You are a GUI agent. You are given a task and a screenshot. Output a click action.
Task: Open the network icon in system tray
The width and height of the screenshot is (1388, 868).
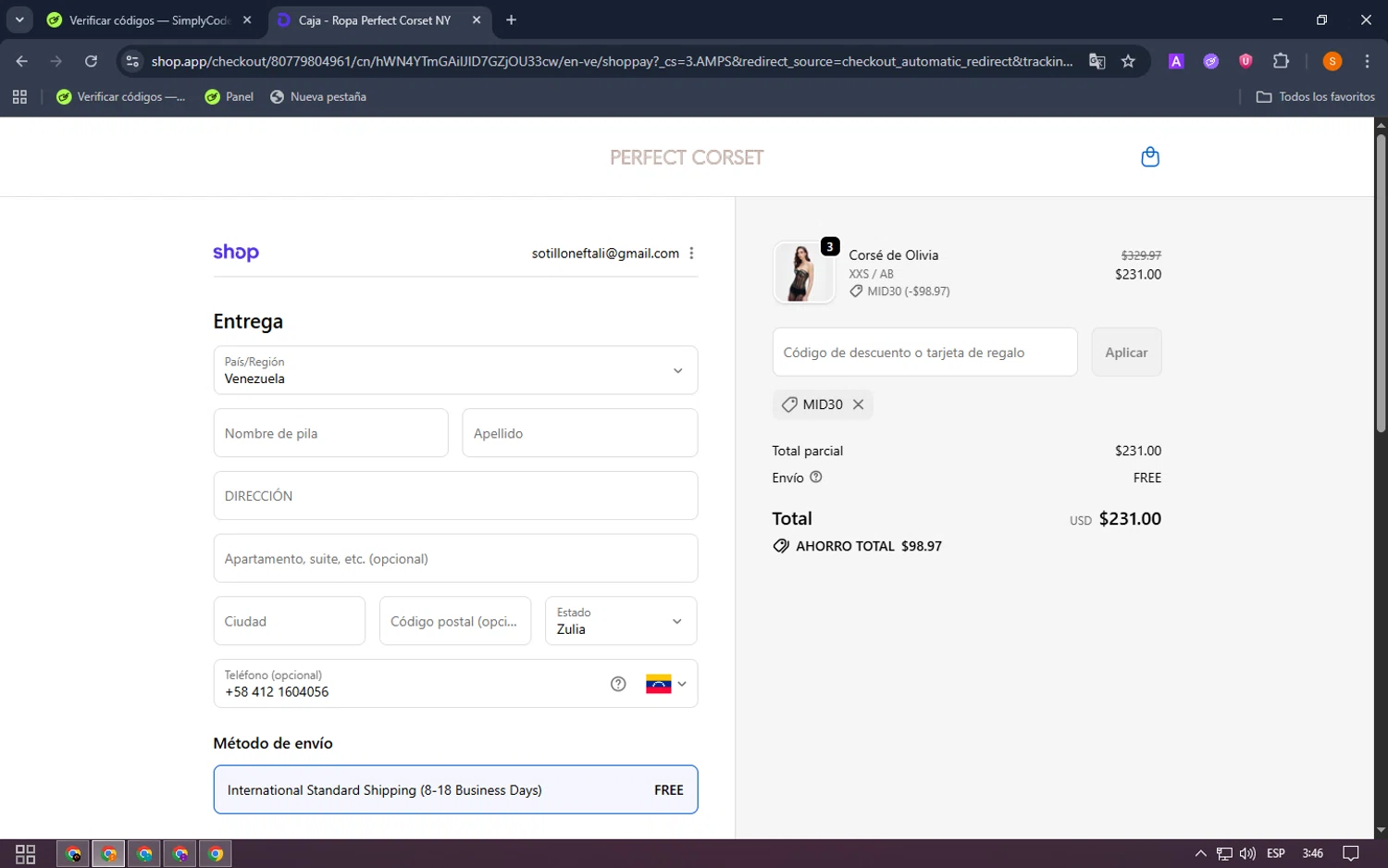tap(1224, 853)
